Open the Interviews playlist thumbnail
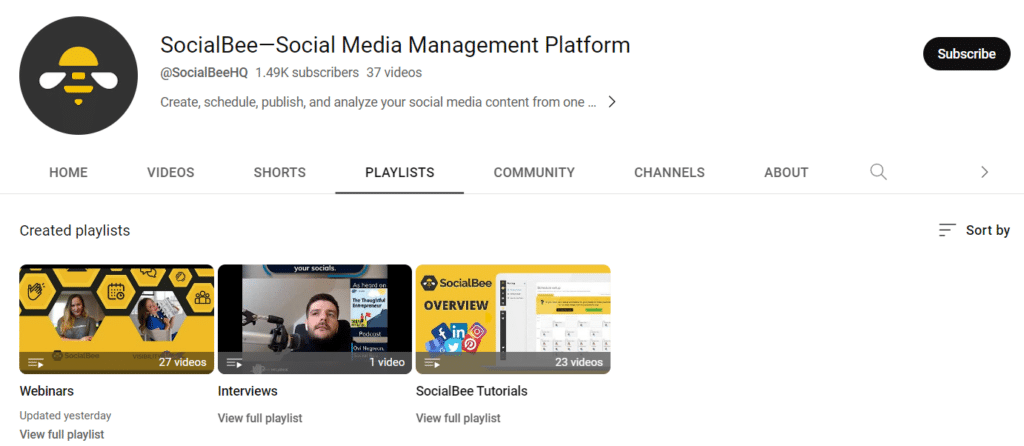 [315, 319]
